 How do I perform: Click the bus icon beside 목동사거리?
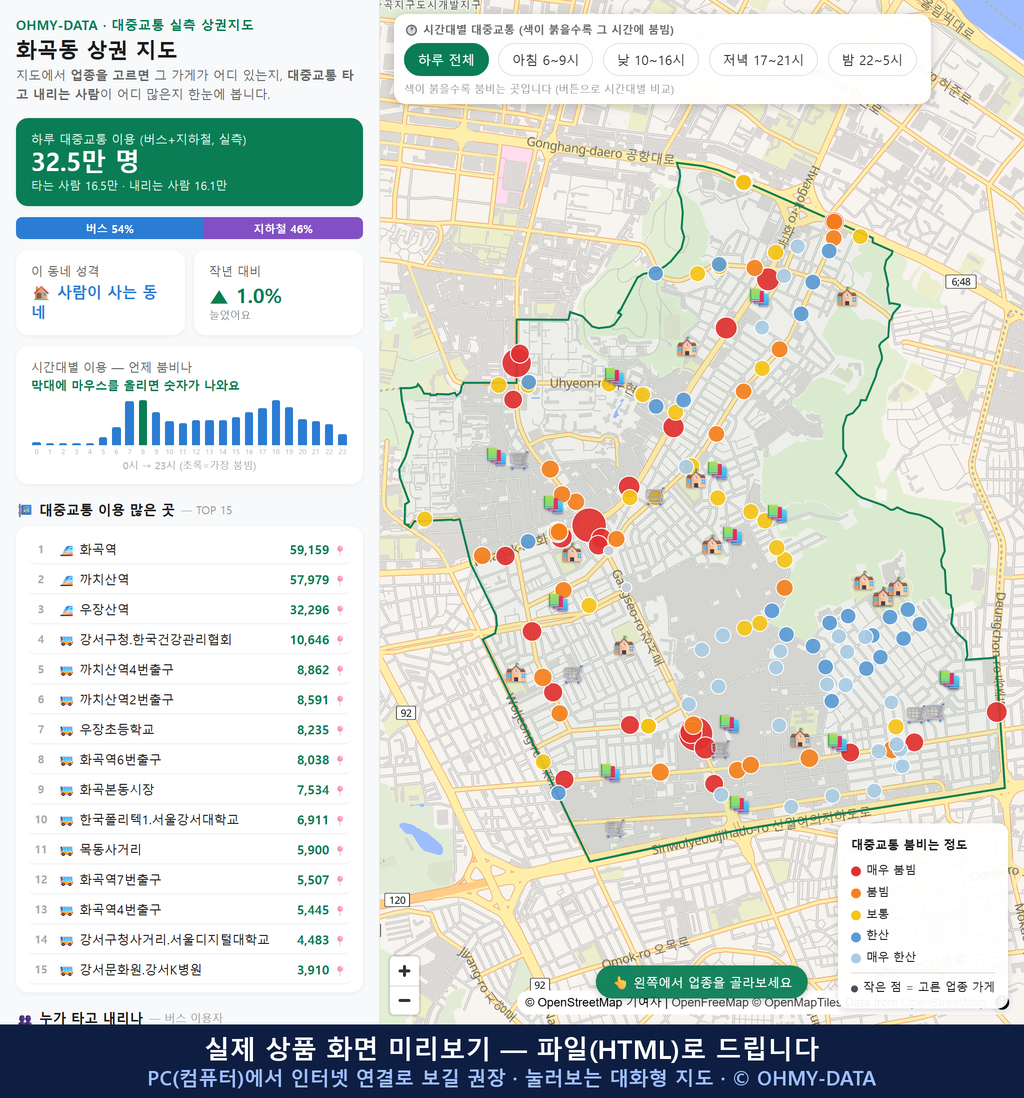[x=67, y=850]
